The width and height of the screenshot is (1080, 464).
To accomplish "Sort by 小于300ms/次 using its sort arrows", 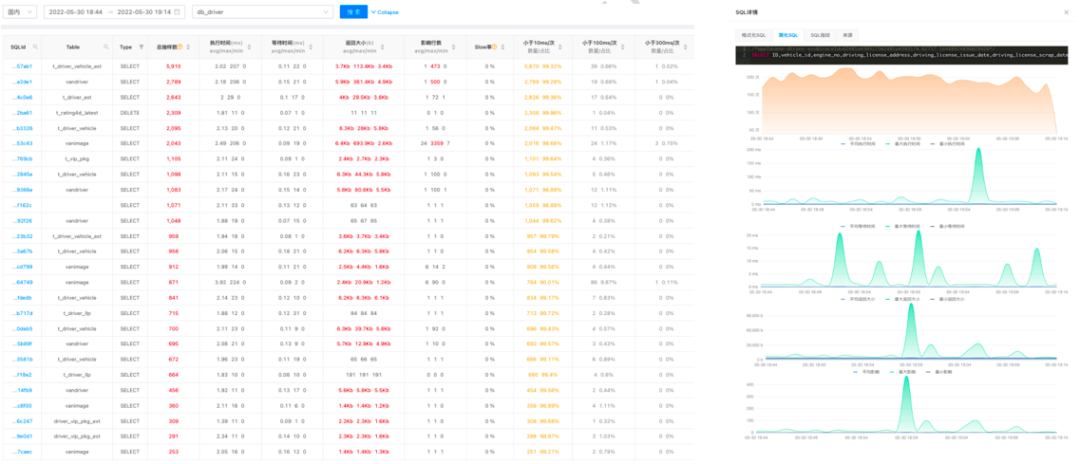I will click(x=683, y=47).
